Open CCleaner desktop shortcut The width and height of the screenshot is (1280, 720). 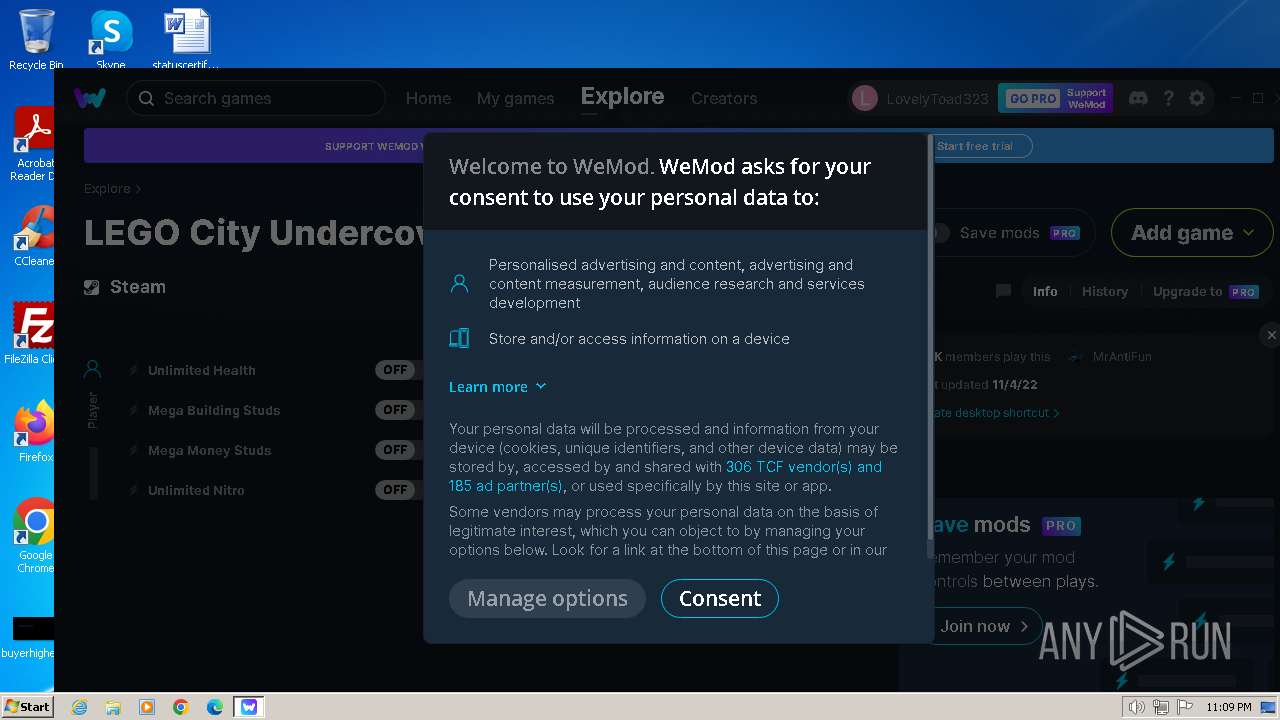coord(34,236)
